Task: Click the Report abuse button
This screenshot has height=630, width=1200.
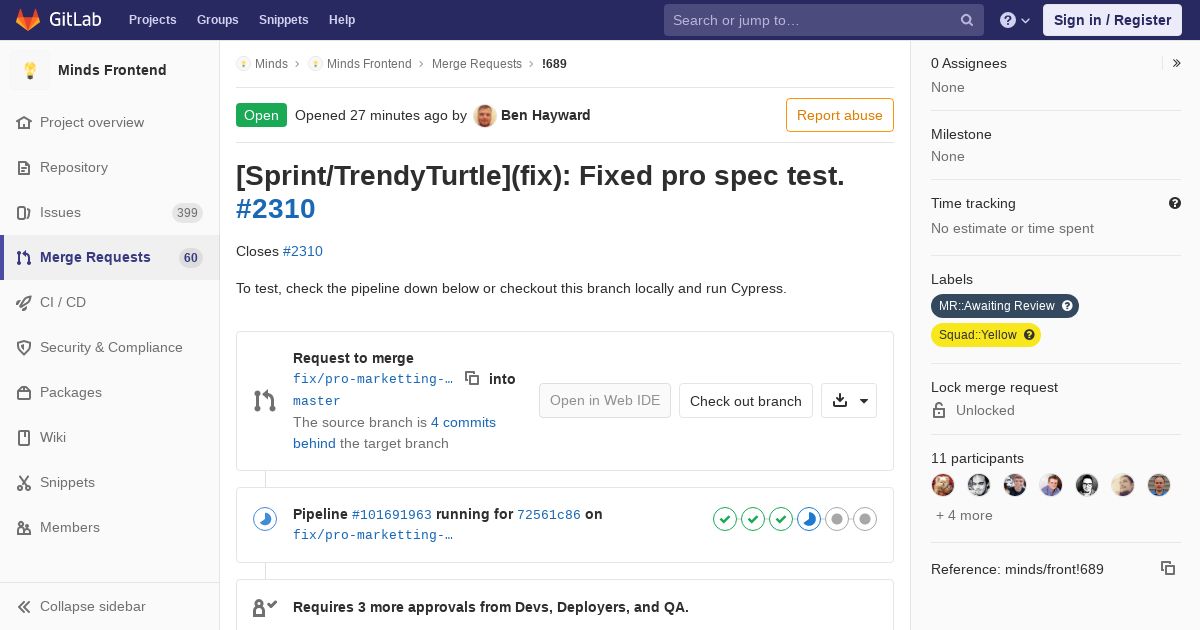Action: [x=840, y=115]
